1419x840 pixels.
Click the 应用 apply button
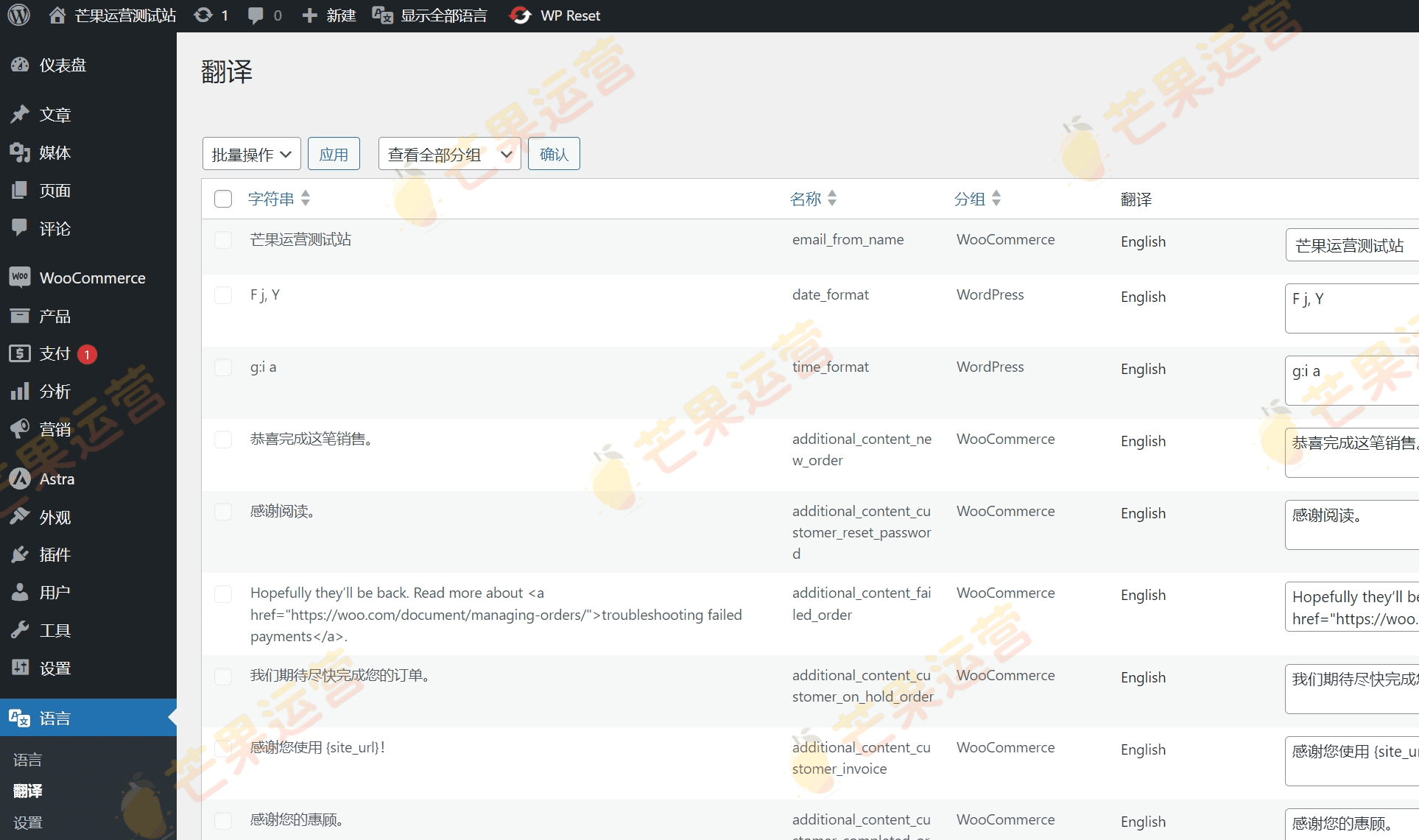tap(334, 154)
